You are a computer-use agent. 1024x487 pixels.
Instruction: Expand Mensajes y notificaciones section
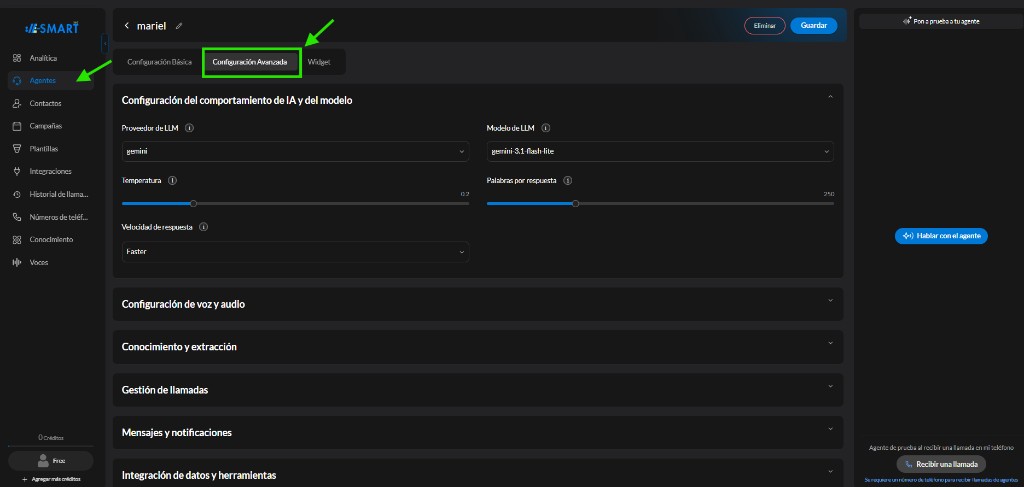(x=830, y=430)
